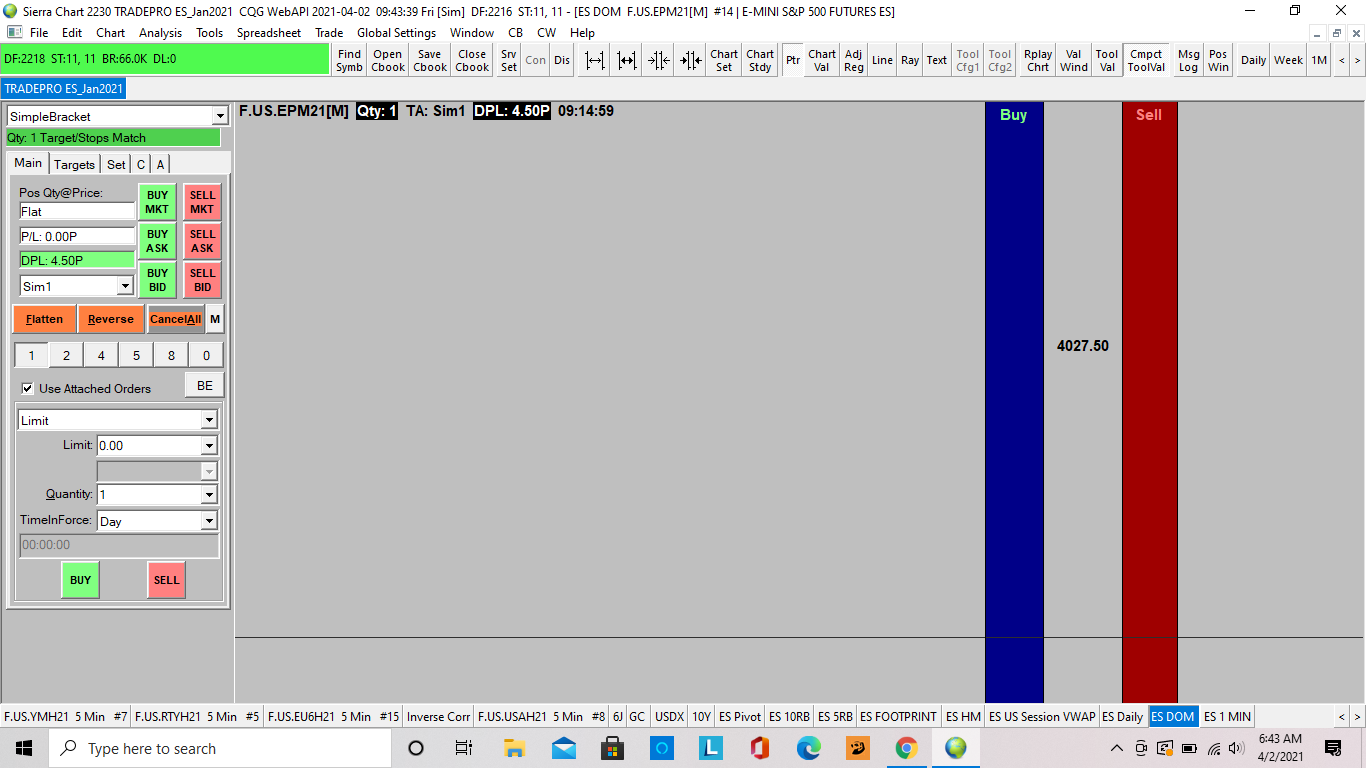Open Chart Stdy chart studies
1366x768 pixels.
(x=760, y=60)
